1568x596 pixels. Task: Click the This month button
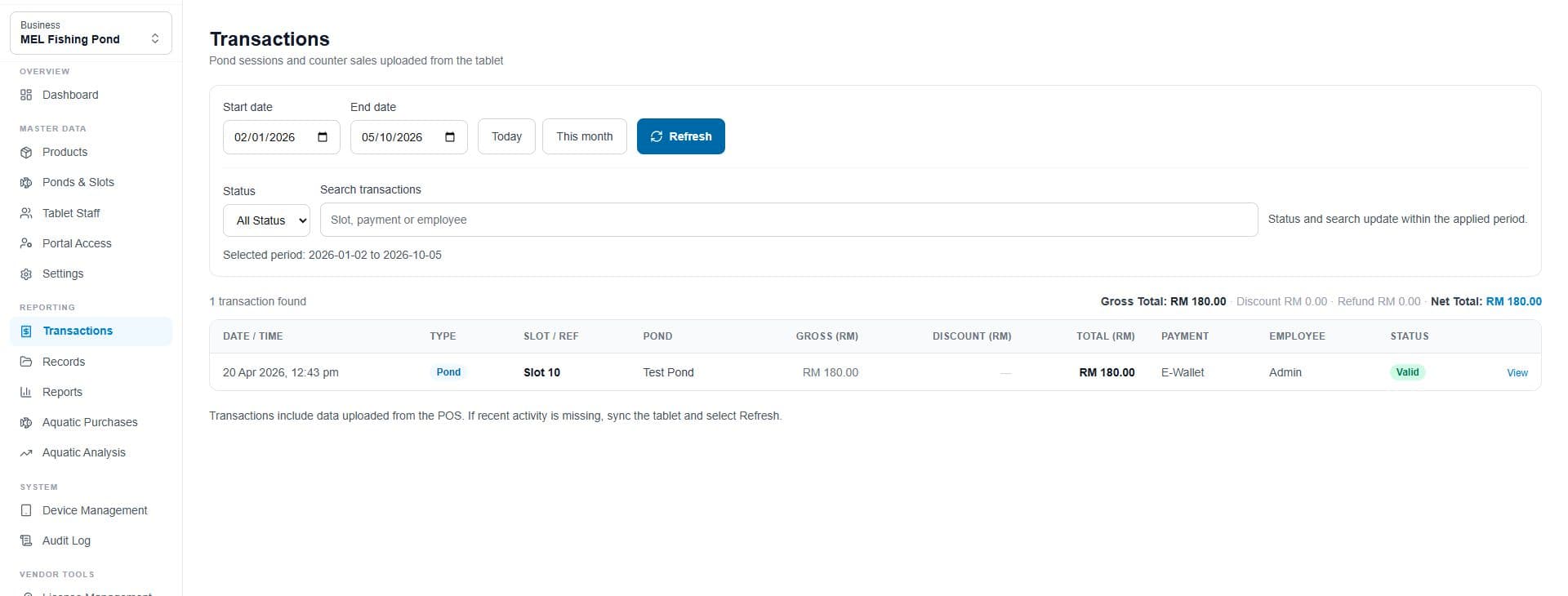tap(585, 136)
